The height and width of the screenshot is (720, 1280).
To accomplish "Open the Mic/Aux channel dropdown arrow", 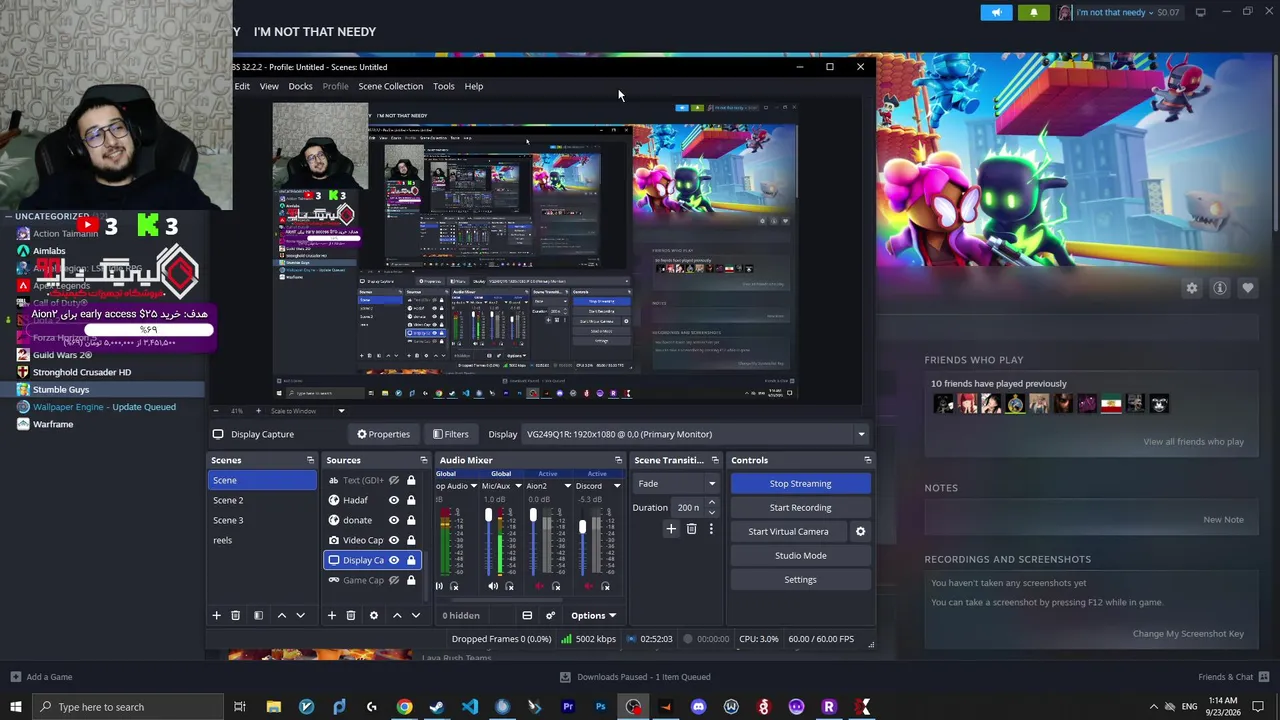I will (x=520, y=486).
